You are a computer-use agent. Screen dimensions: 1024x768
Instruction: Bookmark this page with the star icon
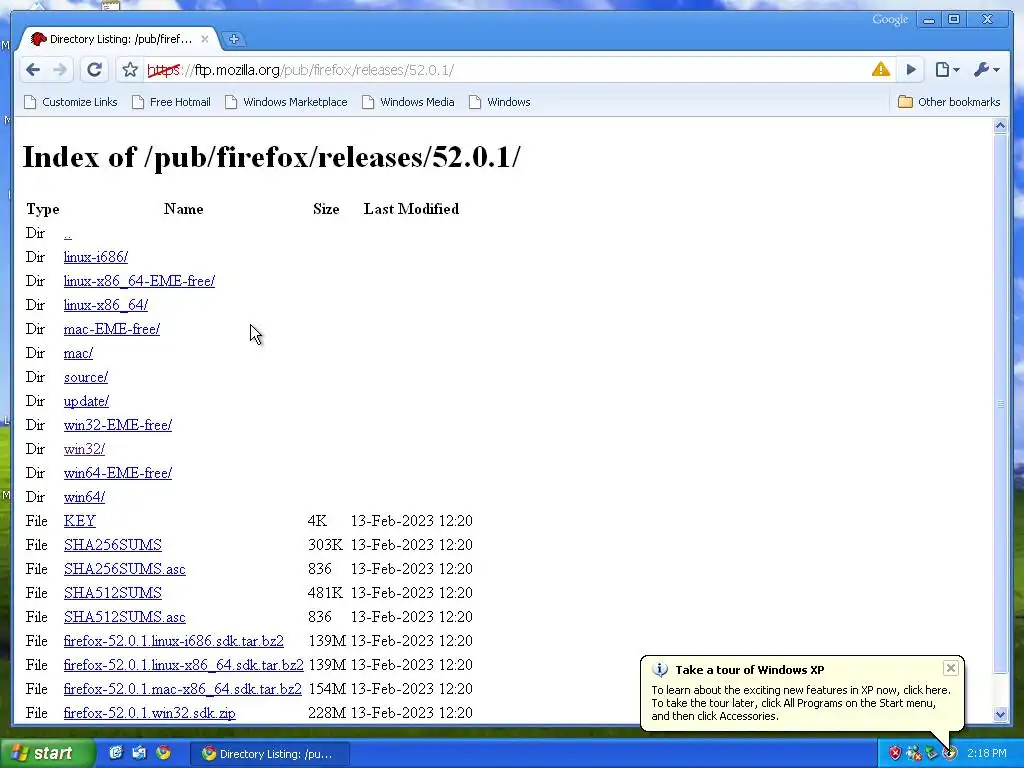[x=130, y=69]
